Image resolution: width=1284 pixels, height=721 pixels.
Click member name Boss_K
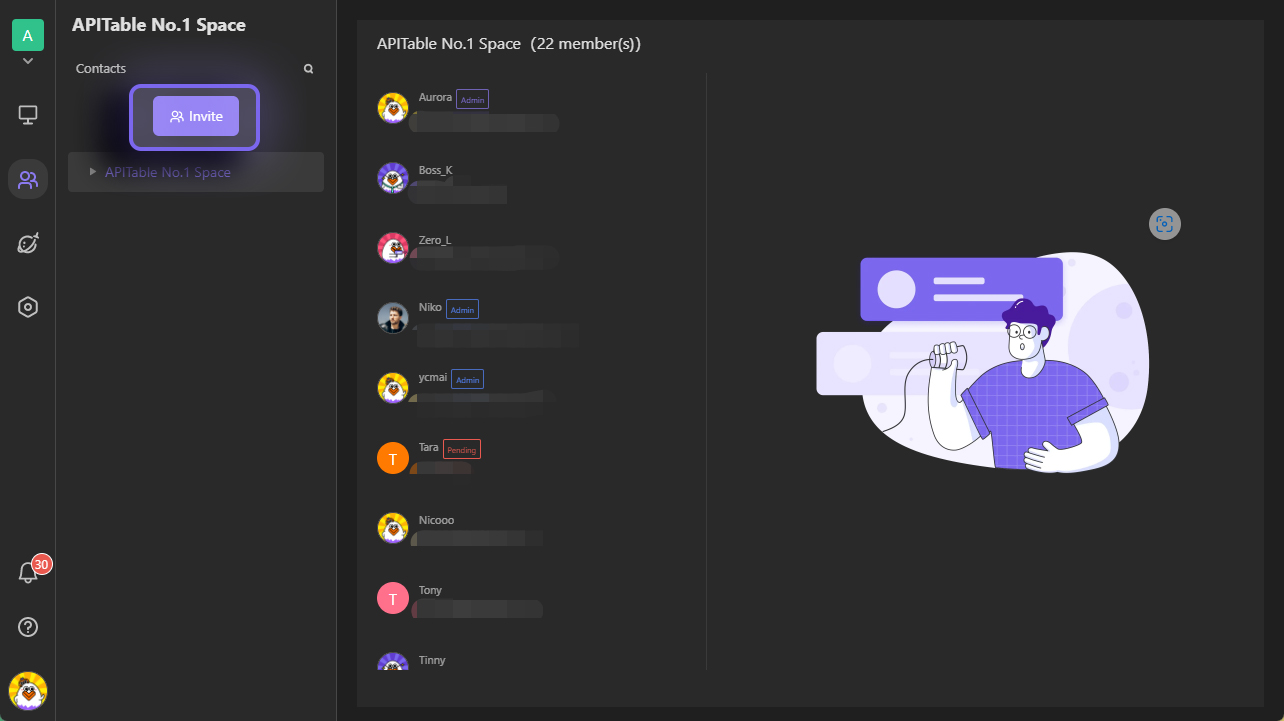pos(436,170)
